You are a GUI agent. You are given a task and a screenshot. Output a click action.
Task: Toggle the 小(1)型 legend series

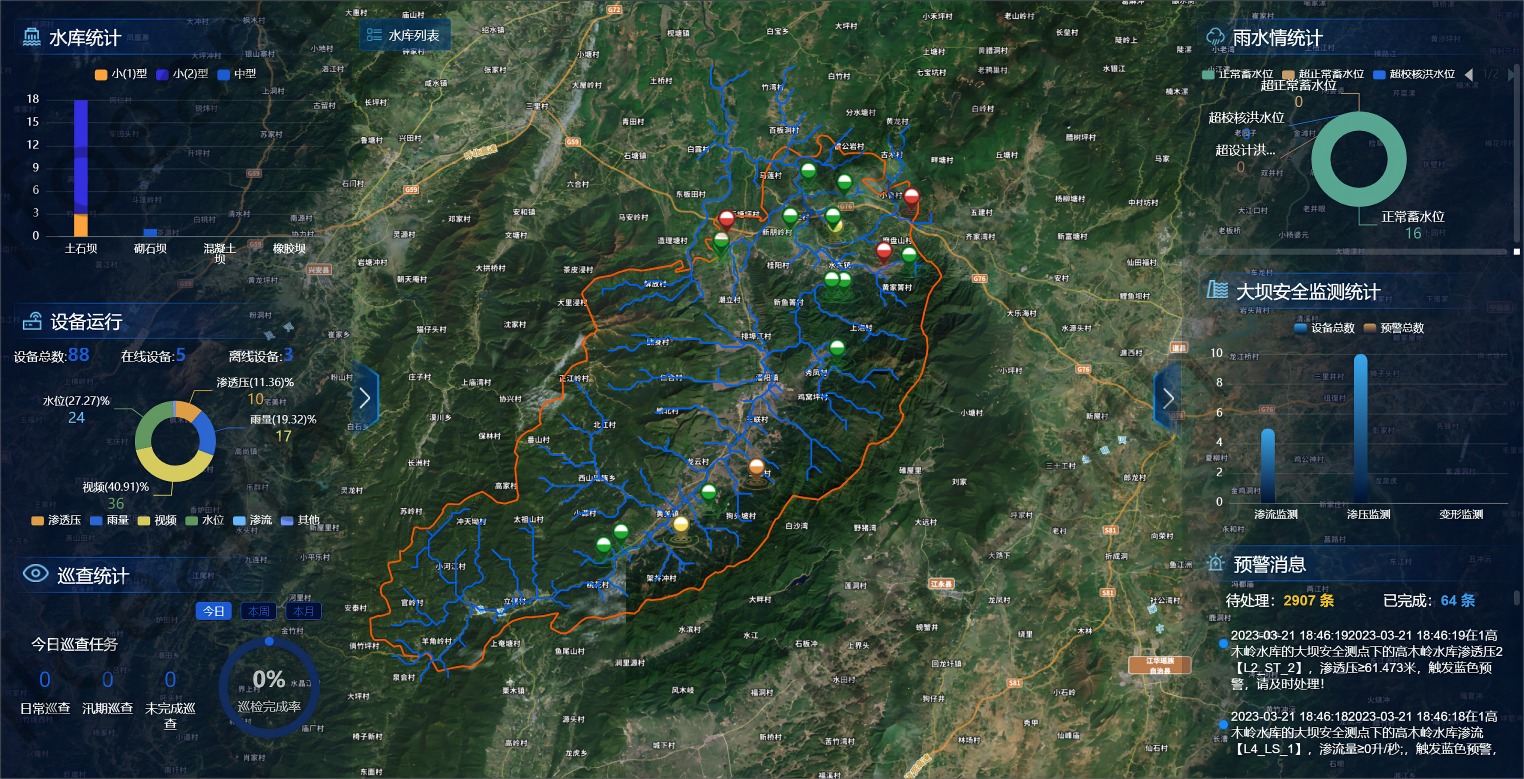(x=121, y=73)
